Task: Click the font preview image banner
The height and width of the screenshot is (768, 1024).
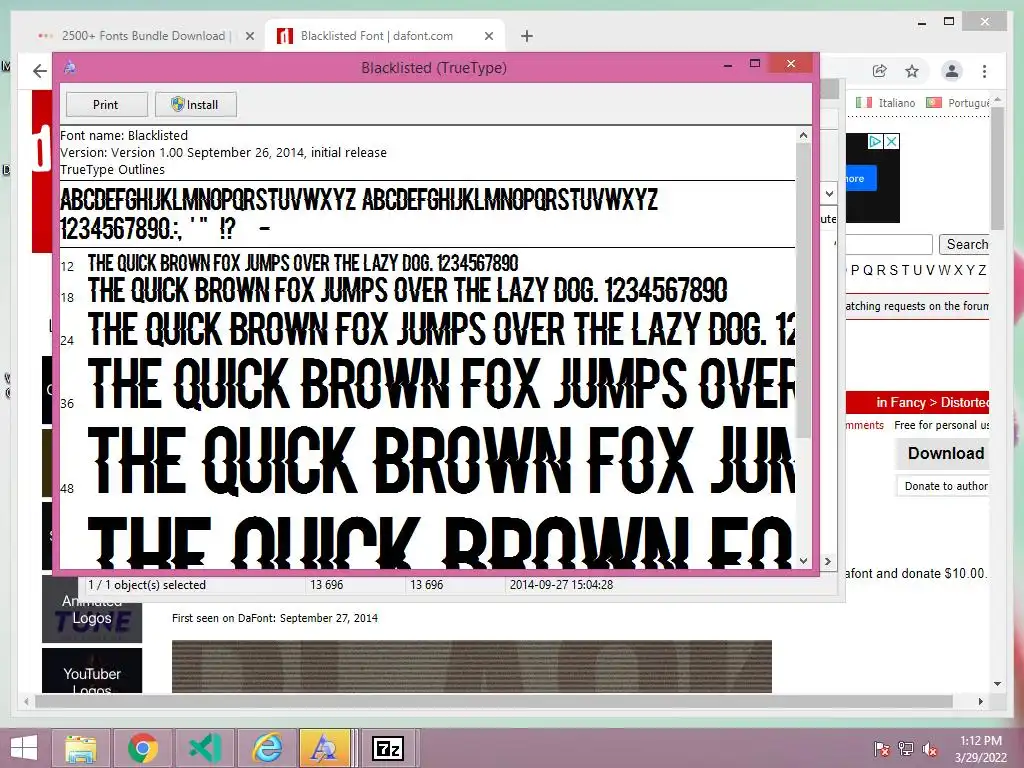Action: [x=472, y=666]
